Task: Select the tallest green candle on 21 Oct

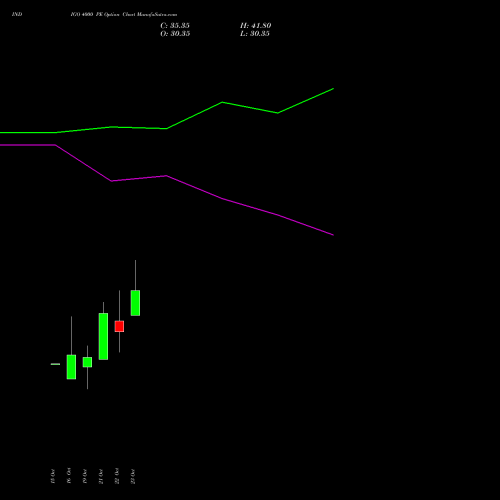Action: tap(103, 336)
